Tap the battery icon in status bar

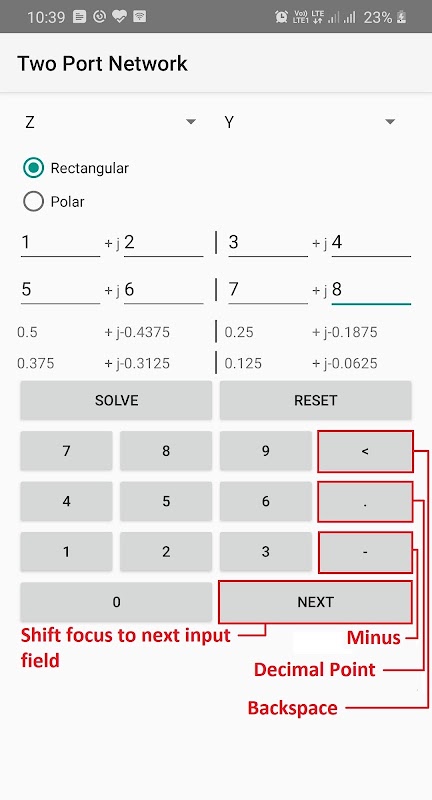click(x=402, y=17)
